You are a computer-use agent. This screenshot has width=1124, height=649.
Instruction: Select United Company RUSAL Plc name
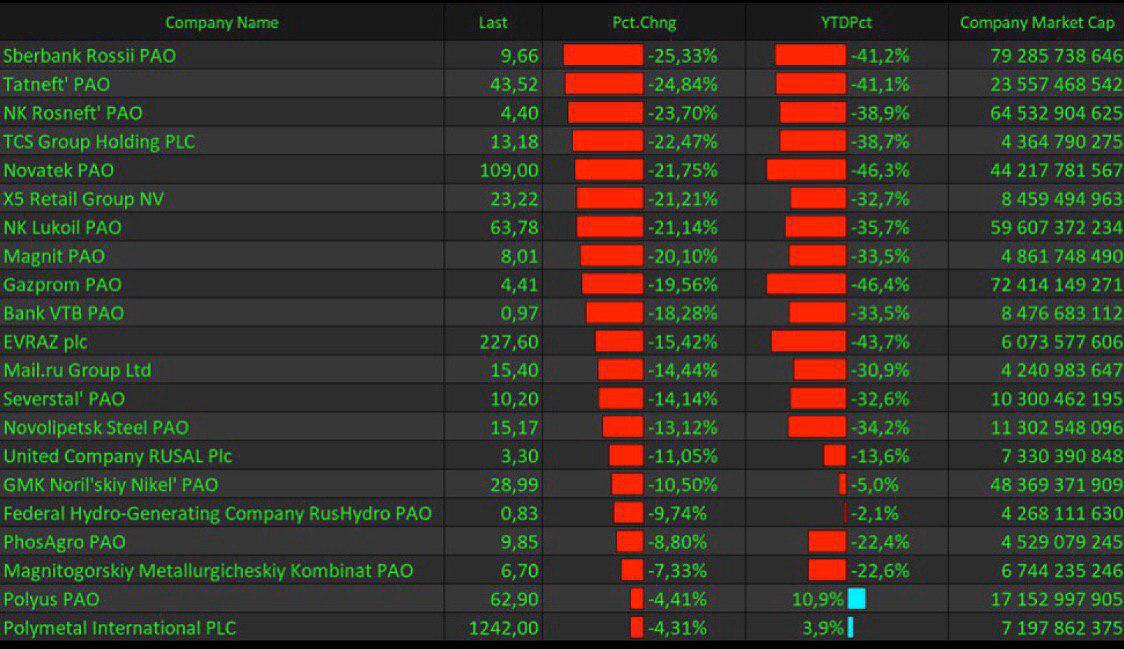pos(118,456)
